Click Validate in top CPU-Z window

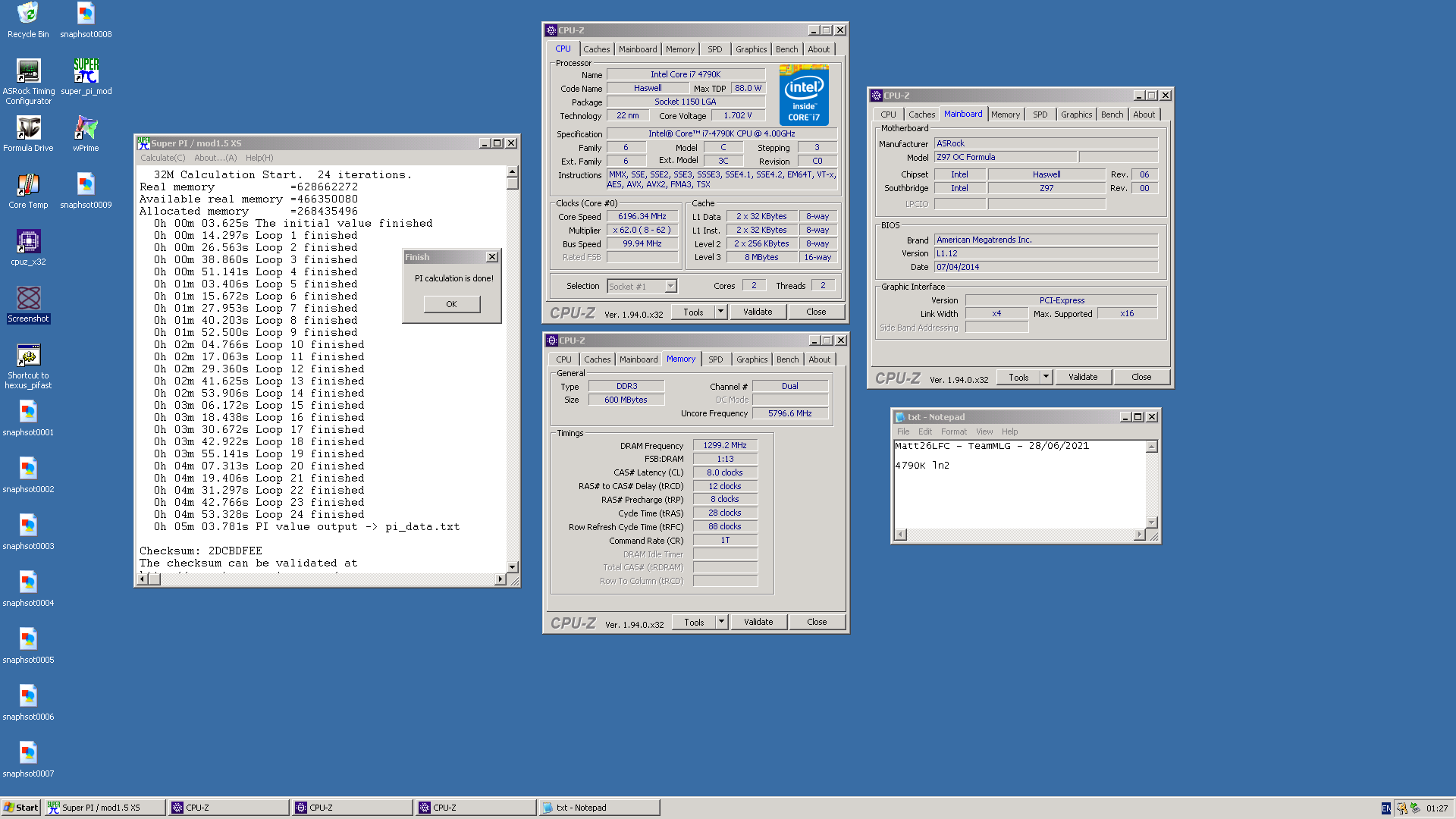(x=758, y=312)
